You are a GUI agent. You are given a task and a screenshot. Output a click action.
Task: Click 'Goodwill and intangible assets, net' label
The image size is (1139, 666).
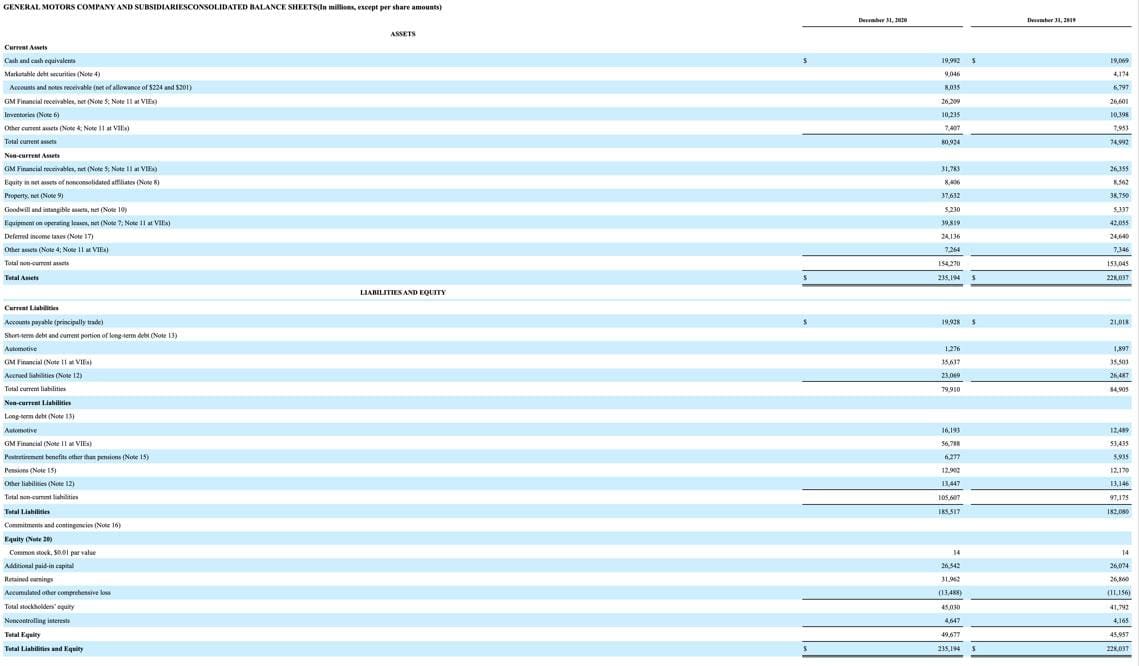tap(65, 209)
